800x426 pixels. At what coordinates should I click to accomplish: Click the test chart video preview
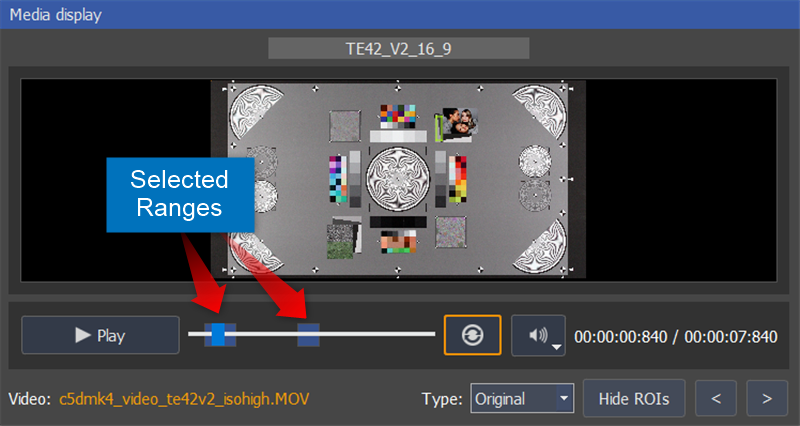tap(398, 180)
